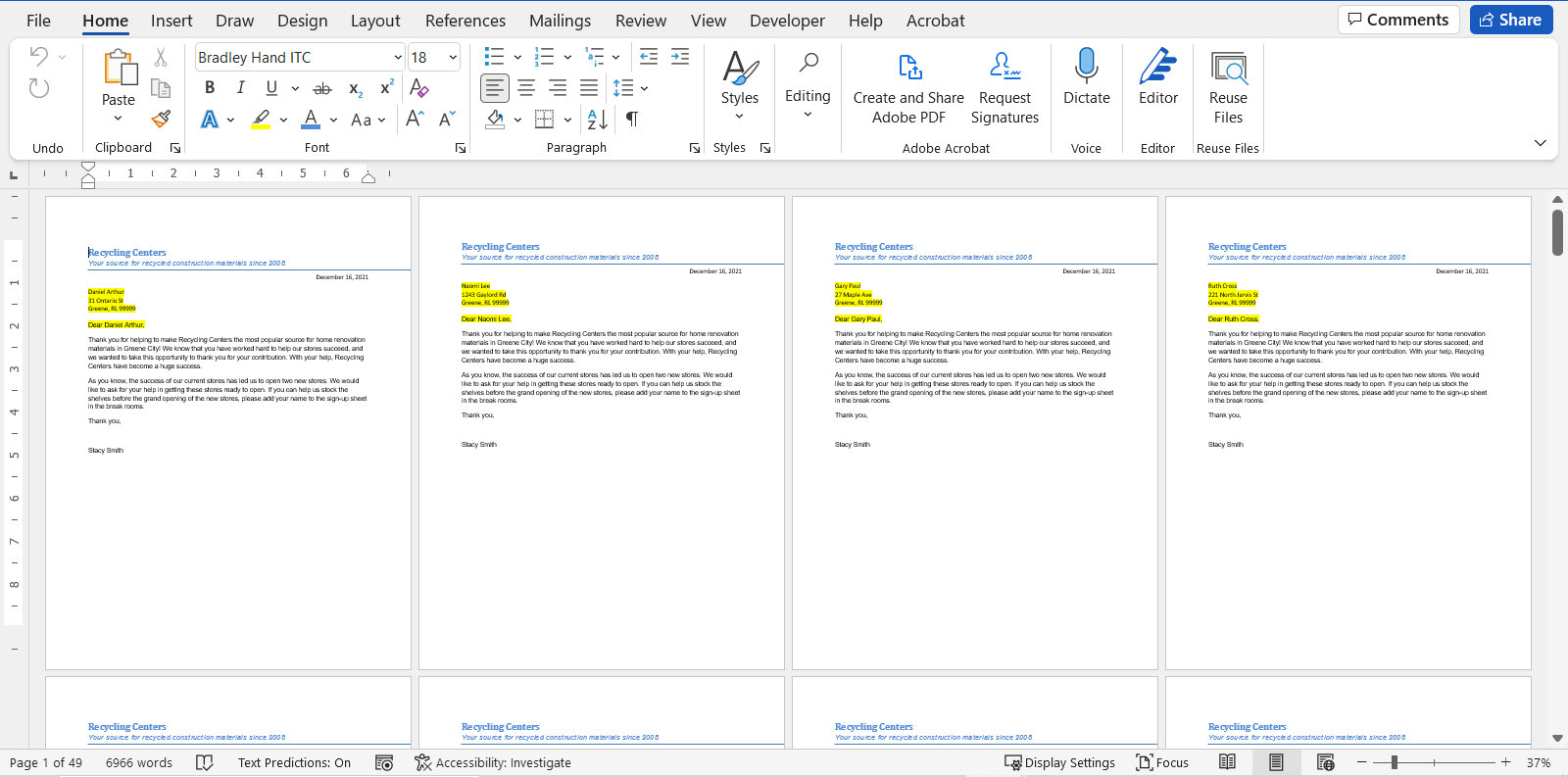Image resolution: width=1568 pixels, height=777 pixels.
Task: Click the Share button
Action: point(1511,20)
